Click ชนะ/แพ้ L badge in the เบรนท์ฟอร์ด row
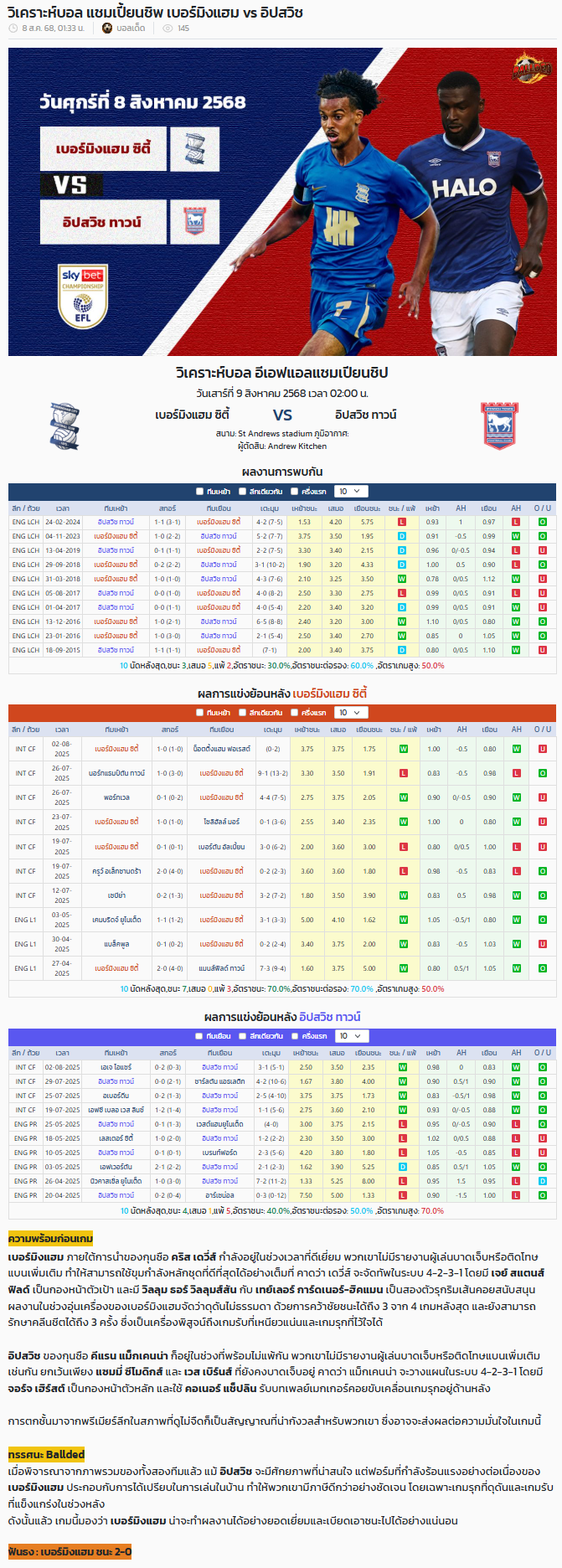The width and height of the screenshot is (562, 1568). click(403, 1153)
